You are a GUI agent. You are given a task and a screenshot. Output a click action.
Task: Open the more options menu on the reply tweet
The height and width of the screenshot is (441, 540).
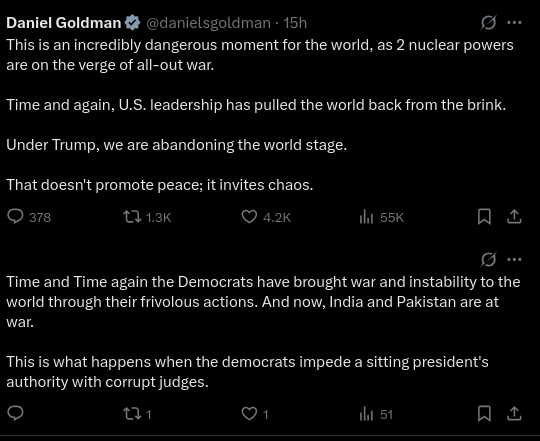(515, 259)
